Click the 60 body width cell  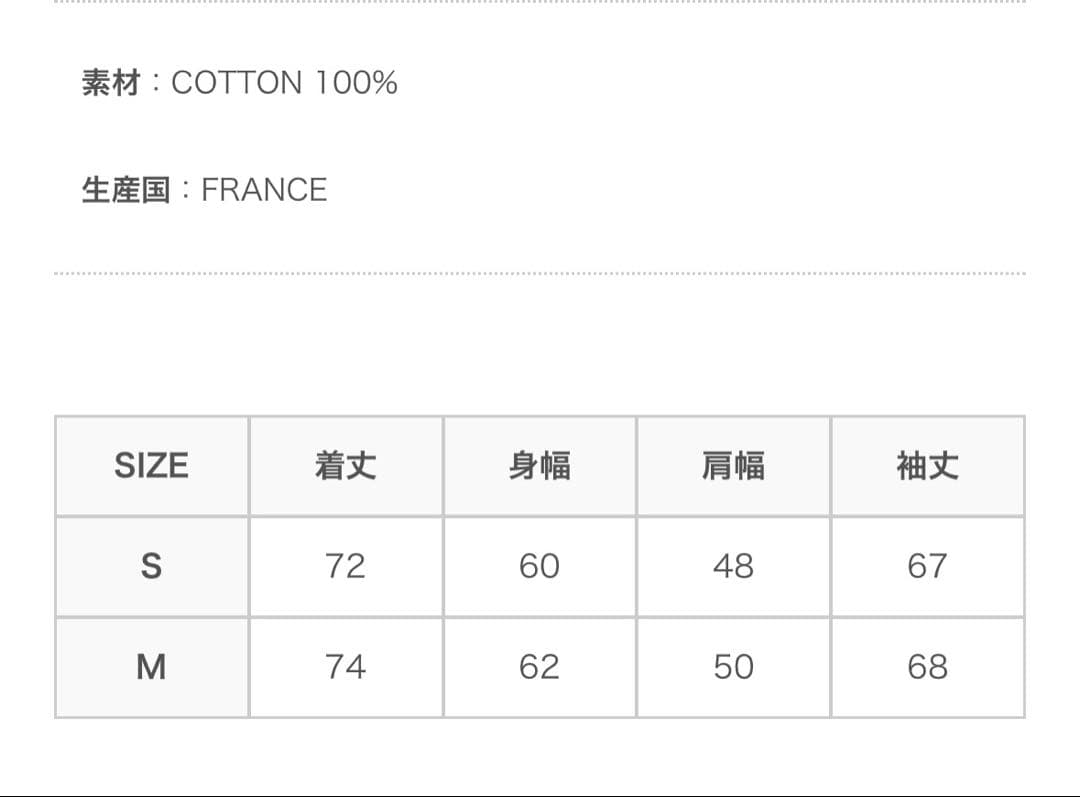click(539, 566)
